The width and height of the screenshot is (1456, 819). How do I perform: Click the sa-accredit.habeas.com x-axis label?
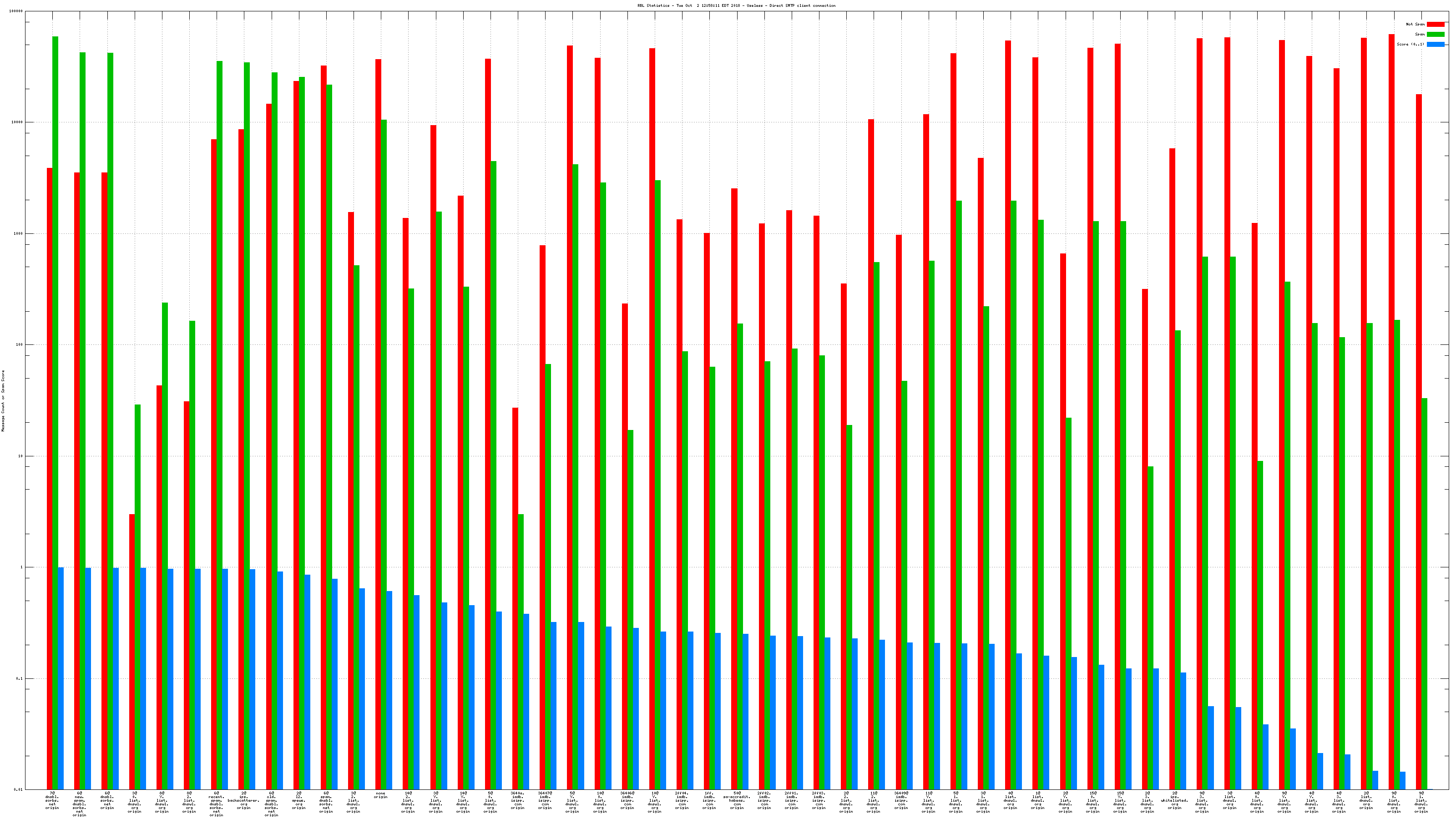(x=737, y=801)
